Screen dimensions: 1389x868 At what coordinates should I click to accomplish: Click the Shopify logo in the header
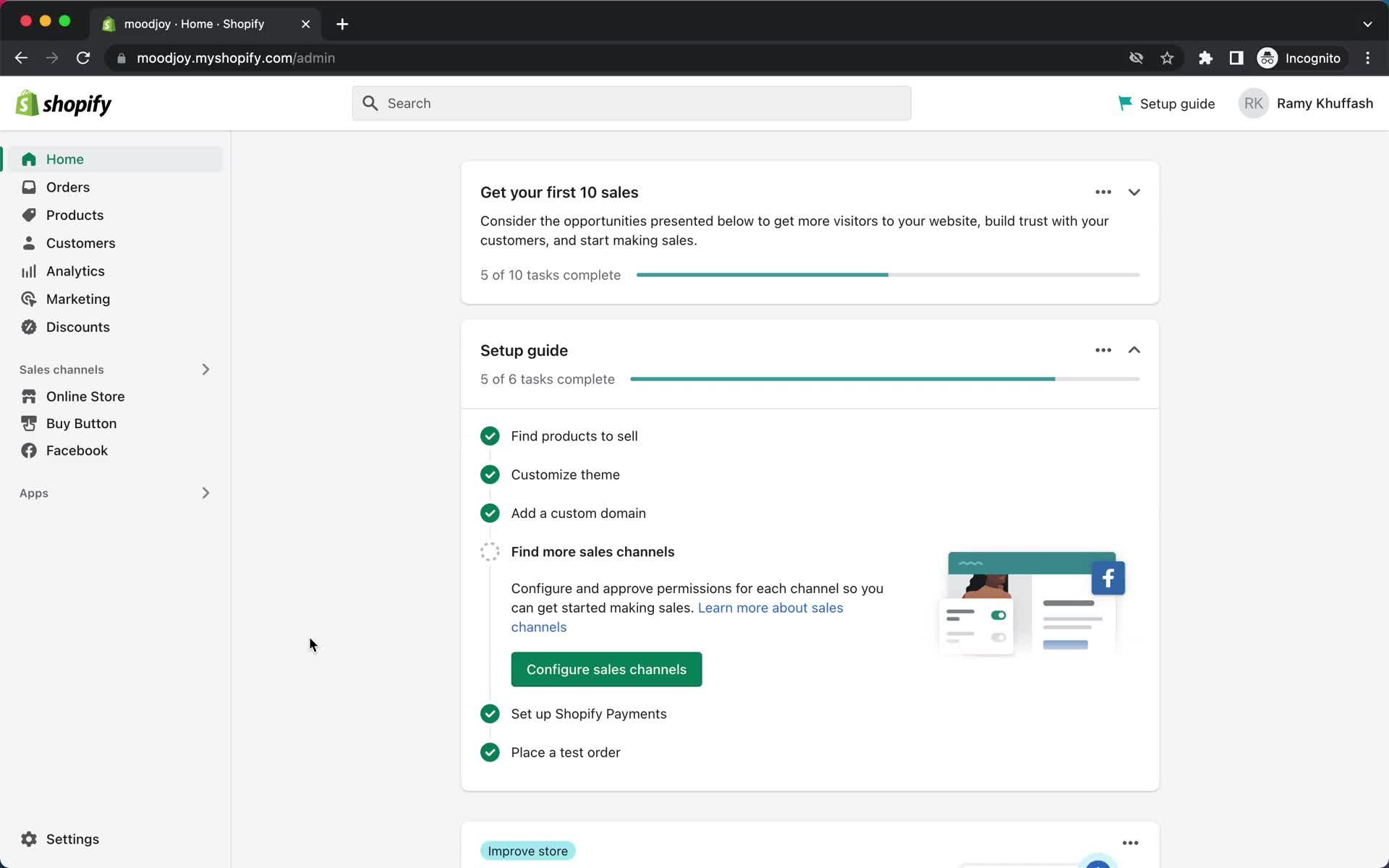pos(64,104)
